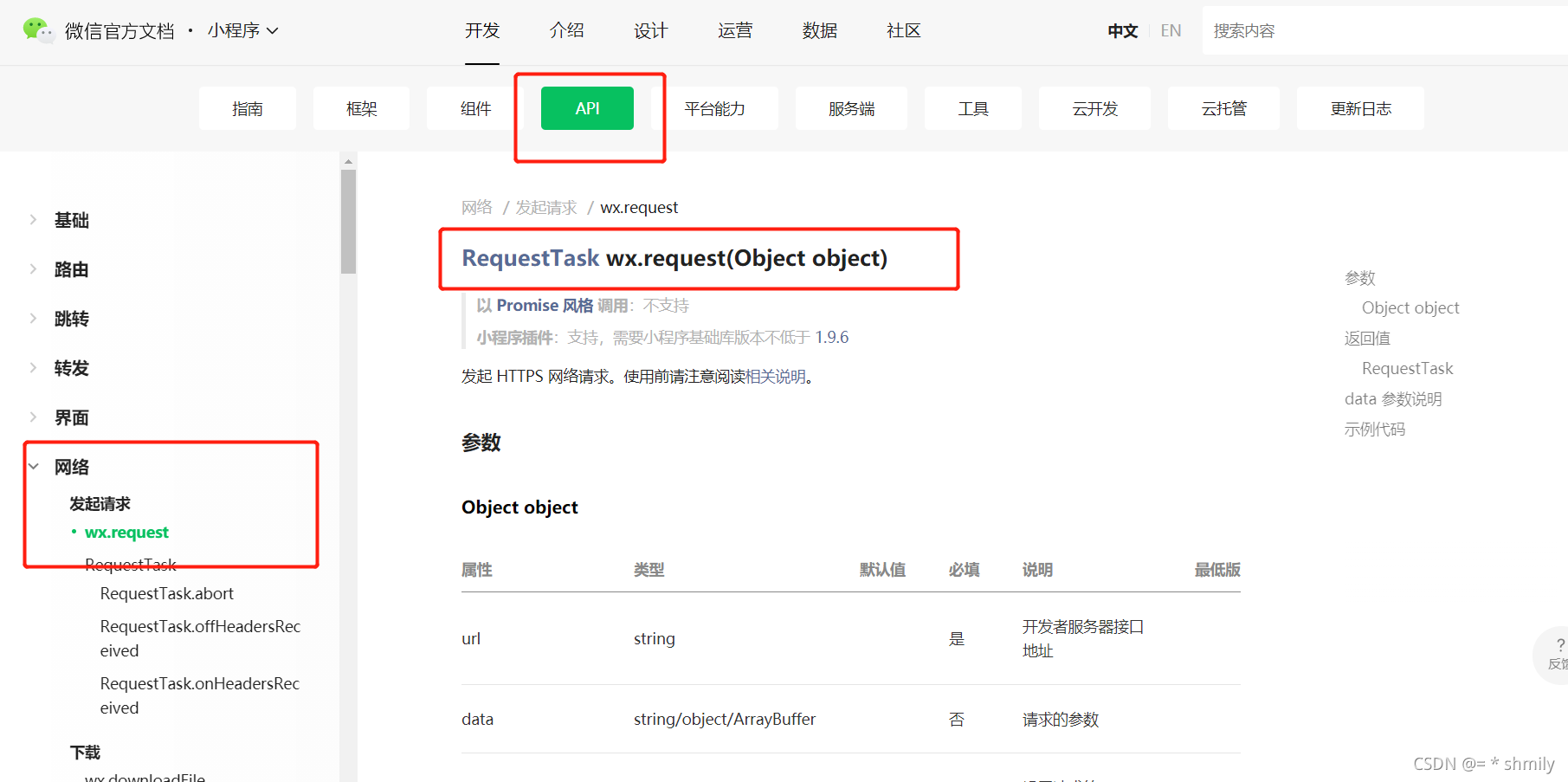Open the 工具 section button
Viewport: 1568px width, 782px height.
click(973, 108)
